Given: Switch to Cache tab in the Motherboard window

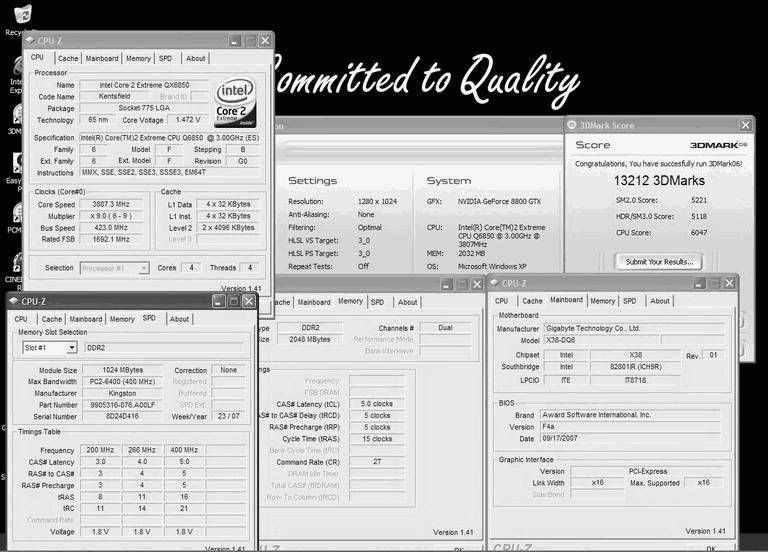Looking at the screenshot, I should (x=532, y=301).
